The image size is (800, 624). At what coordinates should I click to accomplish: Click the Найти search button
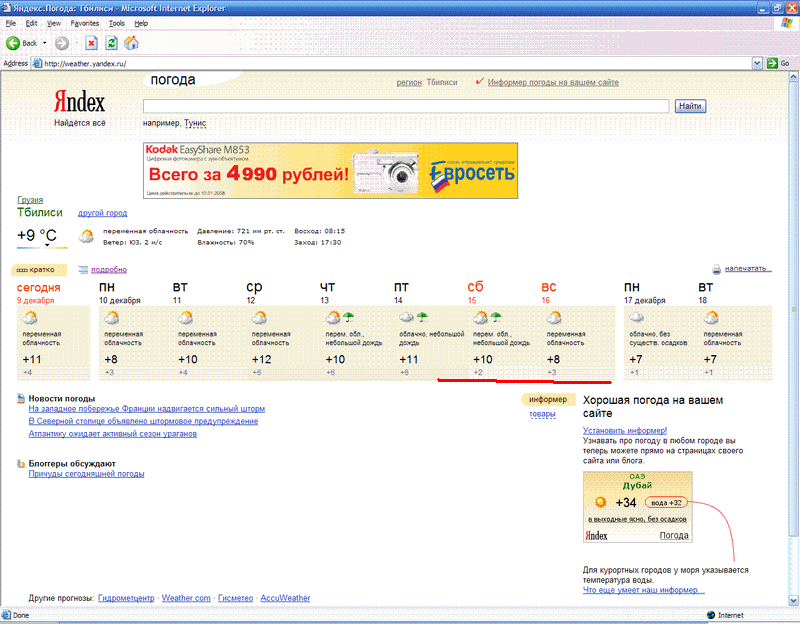tap(690, 106)
